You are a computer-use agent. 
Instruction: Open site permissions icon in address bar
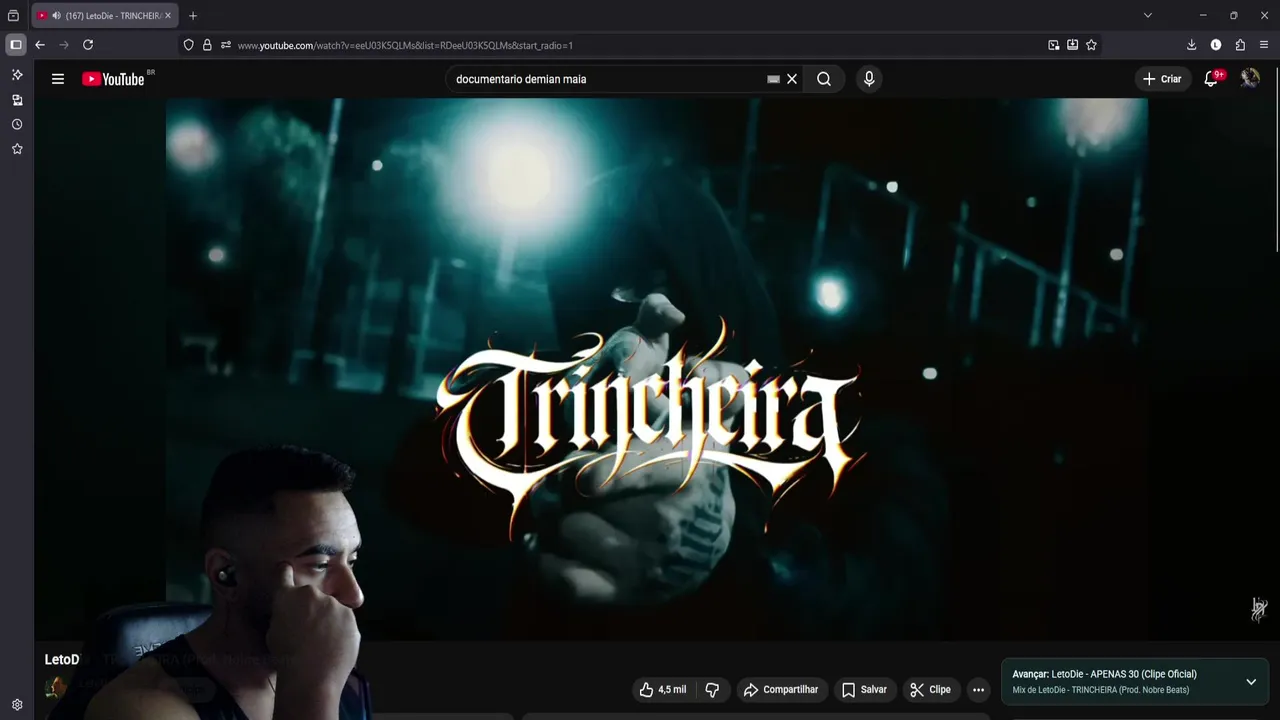coord(226,45)
